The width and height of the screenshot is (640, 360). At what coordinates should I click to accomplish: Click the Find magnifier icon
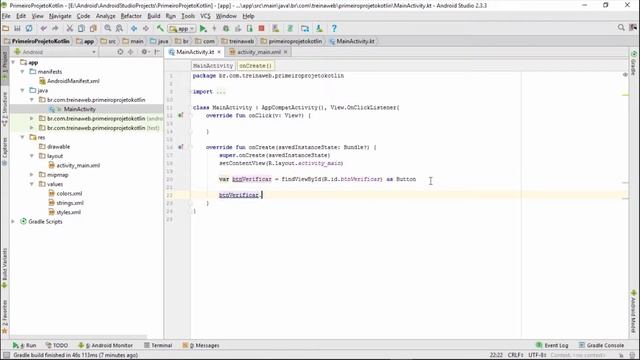[x=107, y=29]
